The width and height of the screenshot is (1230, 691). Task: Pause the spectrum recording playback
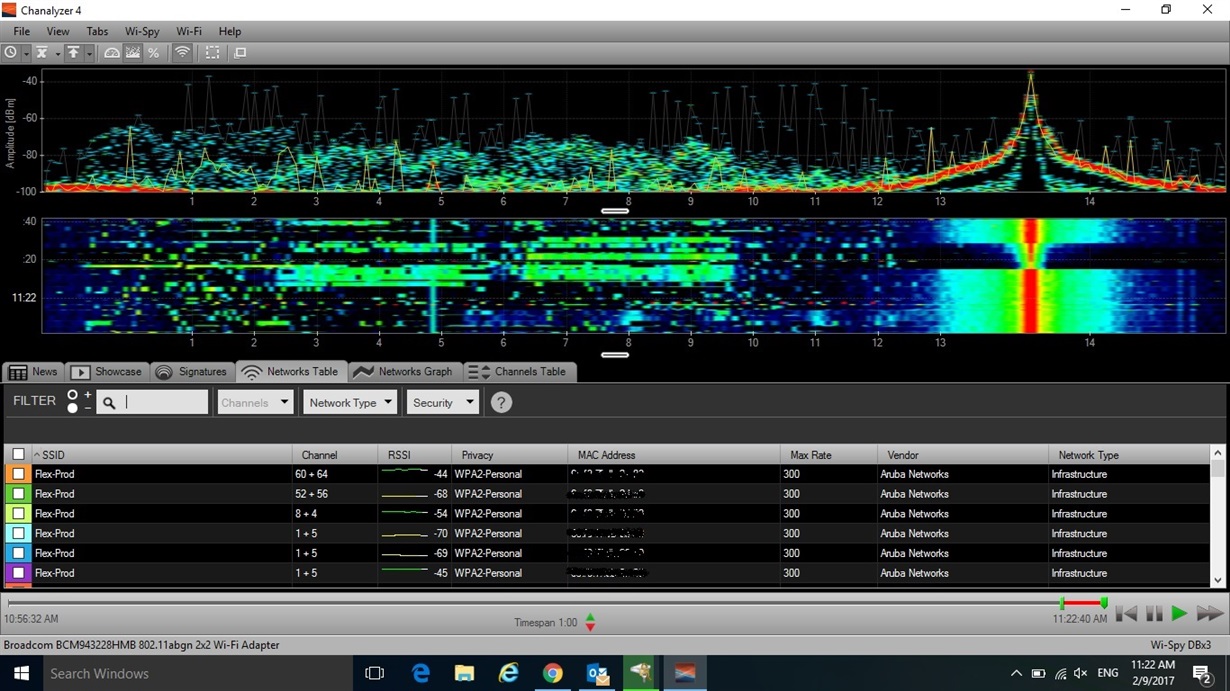1153,613
